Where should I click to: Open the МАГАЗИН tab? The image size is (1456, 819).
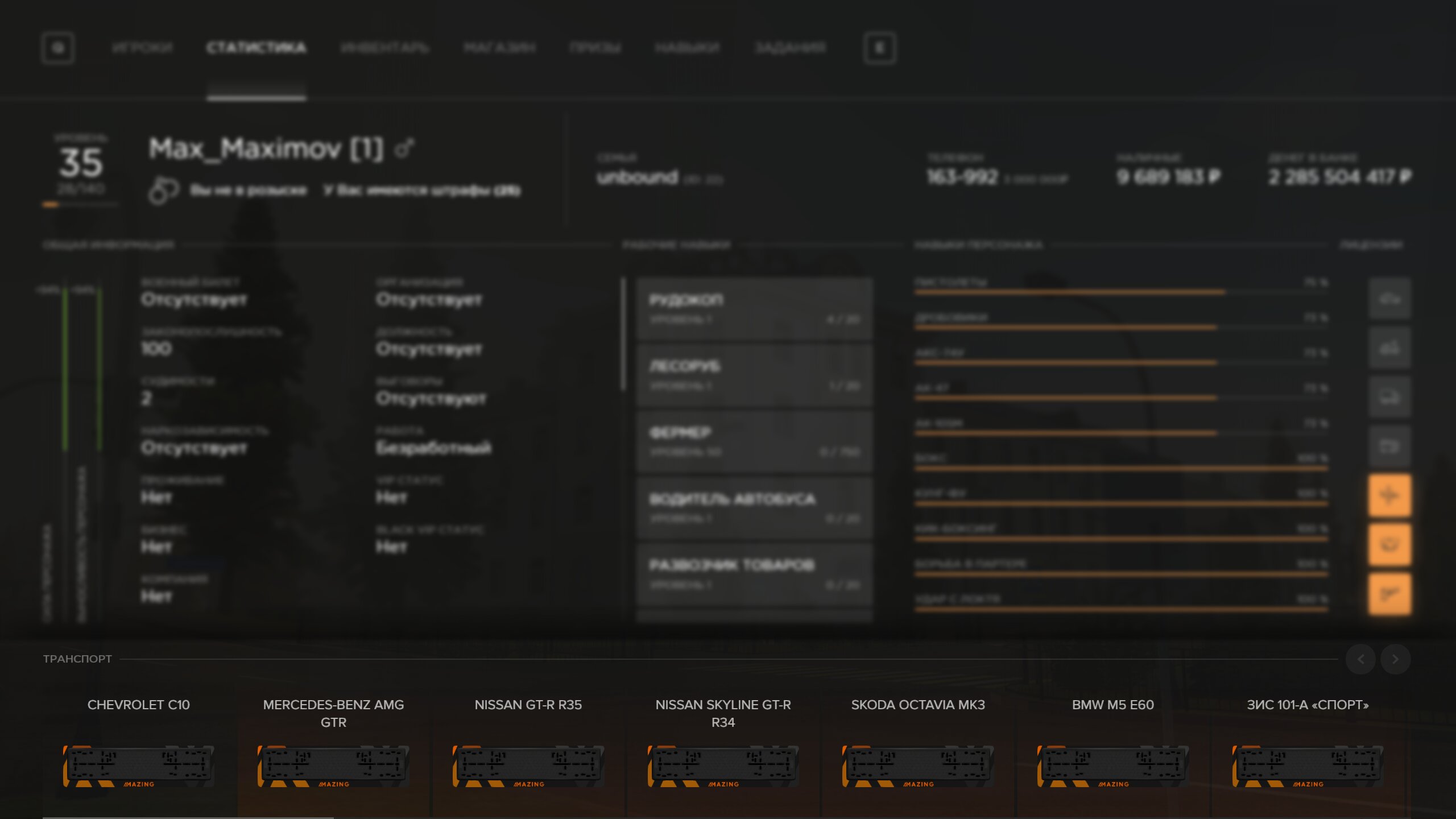coord(499,48)
